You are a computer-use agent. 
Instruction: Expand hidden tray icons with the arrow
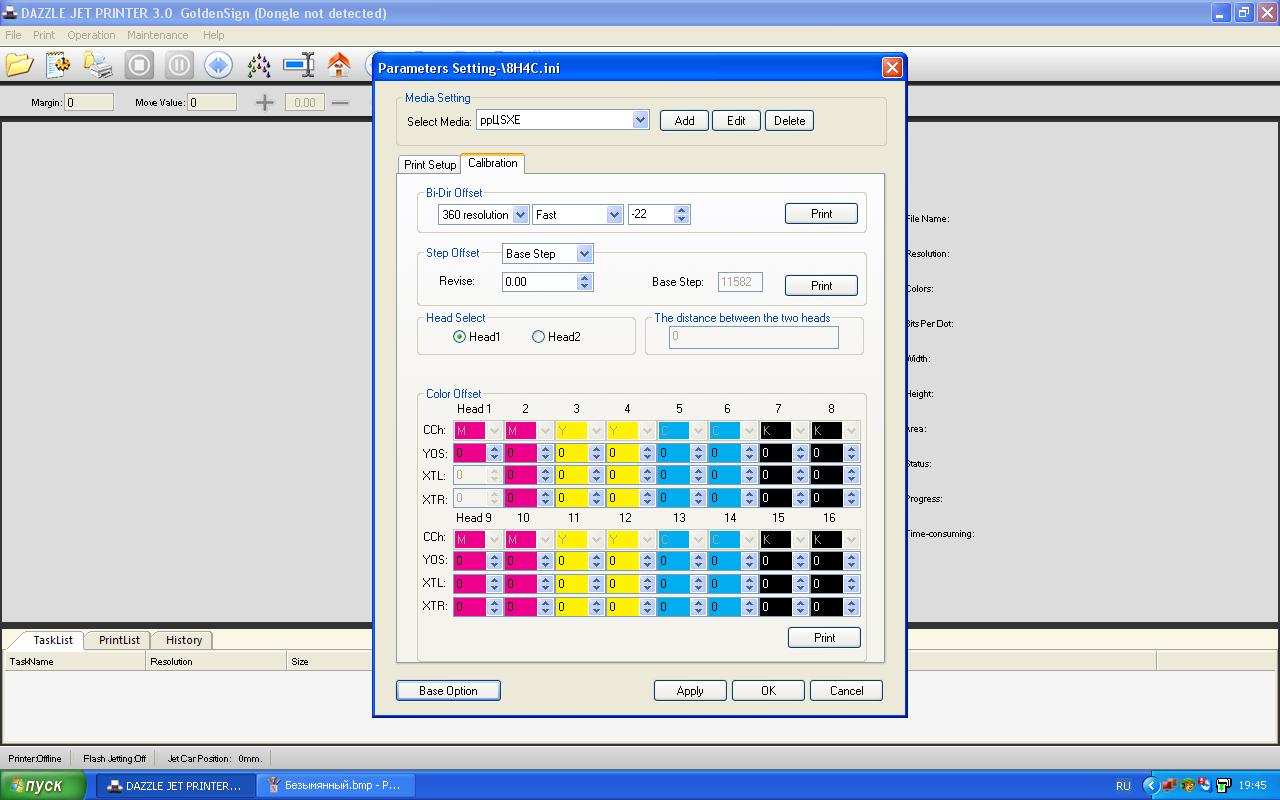[1150, 785]
